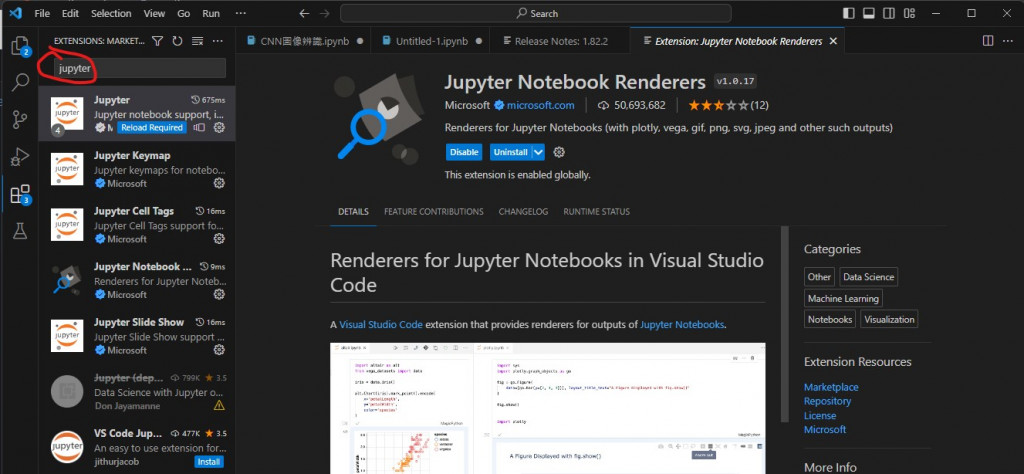Go forward with the navigation arrow
1024x474 pixels.
pyautogui.click(x=325, y=13)
